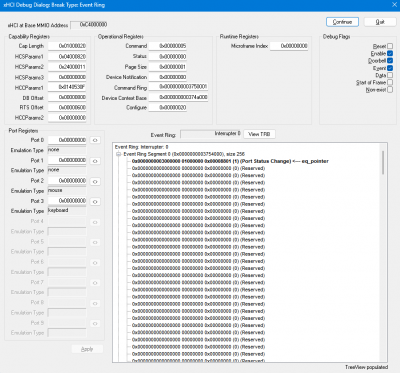Close the xHCI Debug Dialog window
The height and width of the screenshot is (373, 400).
pos(394,5)
